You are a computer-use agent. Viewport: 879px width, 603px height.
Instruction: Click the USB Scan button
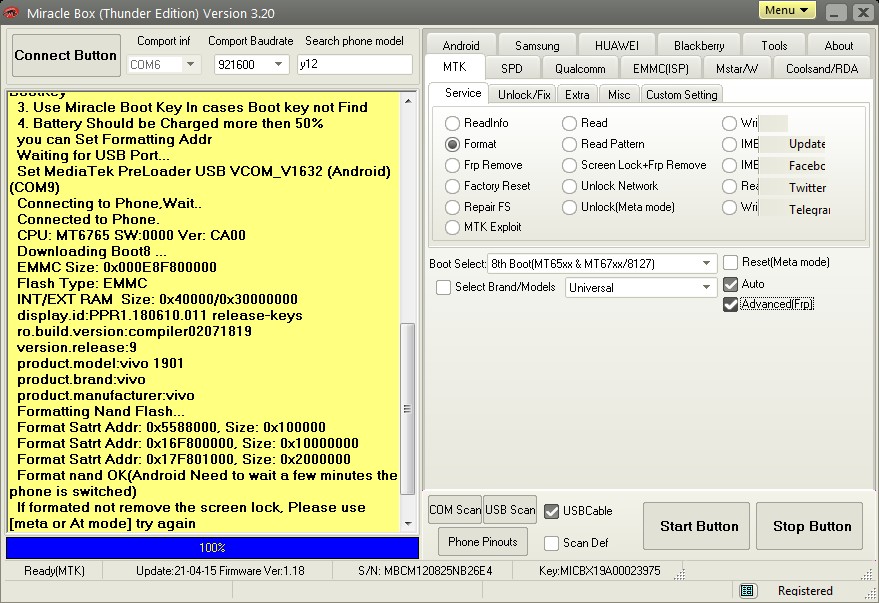[x=510, y=509]
